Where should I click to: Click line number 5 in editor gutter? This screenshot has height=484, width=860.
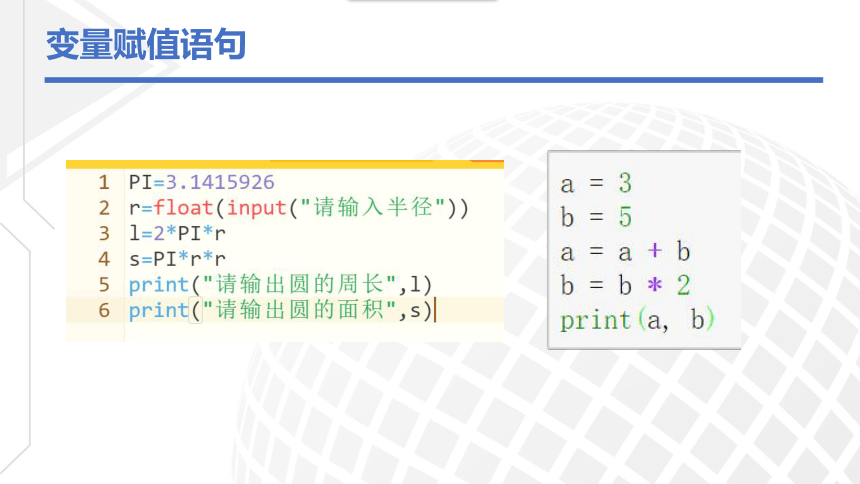click(x=104, y=284)
